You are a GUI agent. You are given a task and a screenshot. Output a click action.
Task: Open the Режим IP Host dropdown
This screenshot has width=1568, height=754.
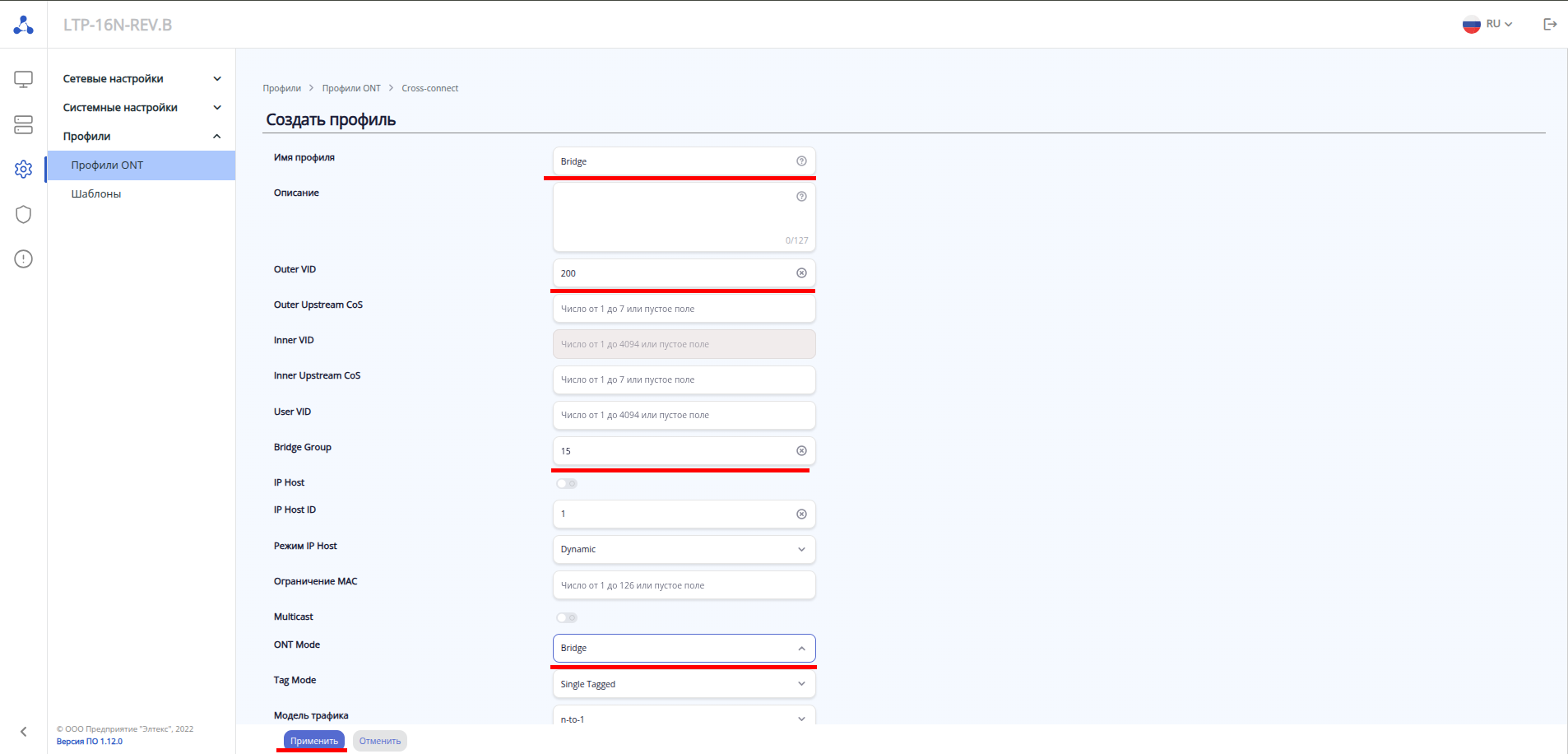coord(684,550)
